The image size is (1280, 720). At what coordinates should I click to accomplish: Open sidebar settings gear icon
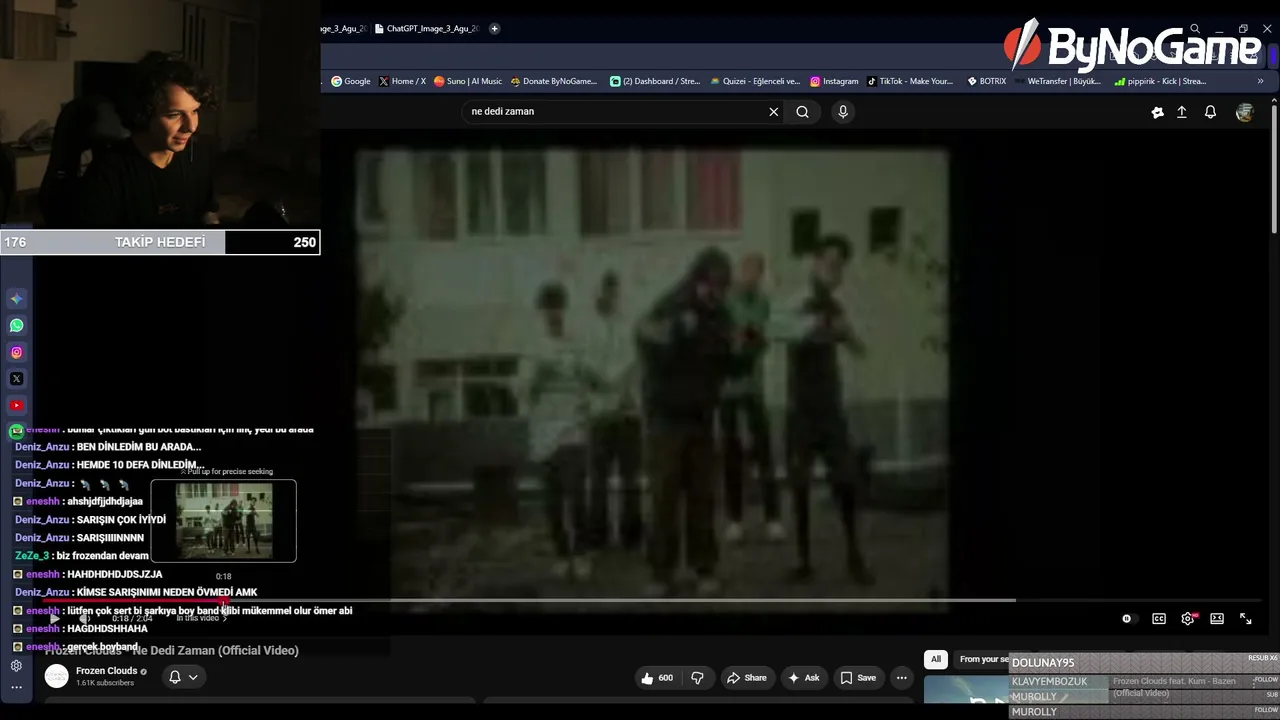(x=16, y=666)
